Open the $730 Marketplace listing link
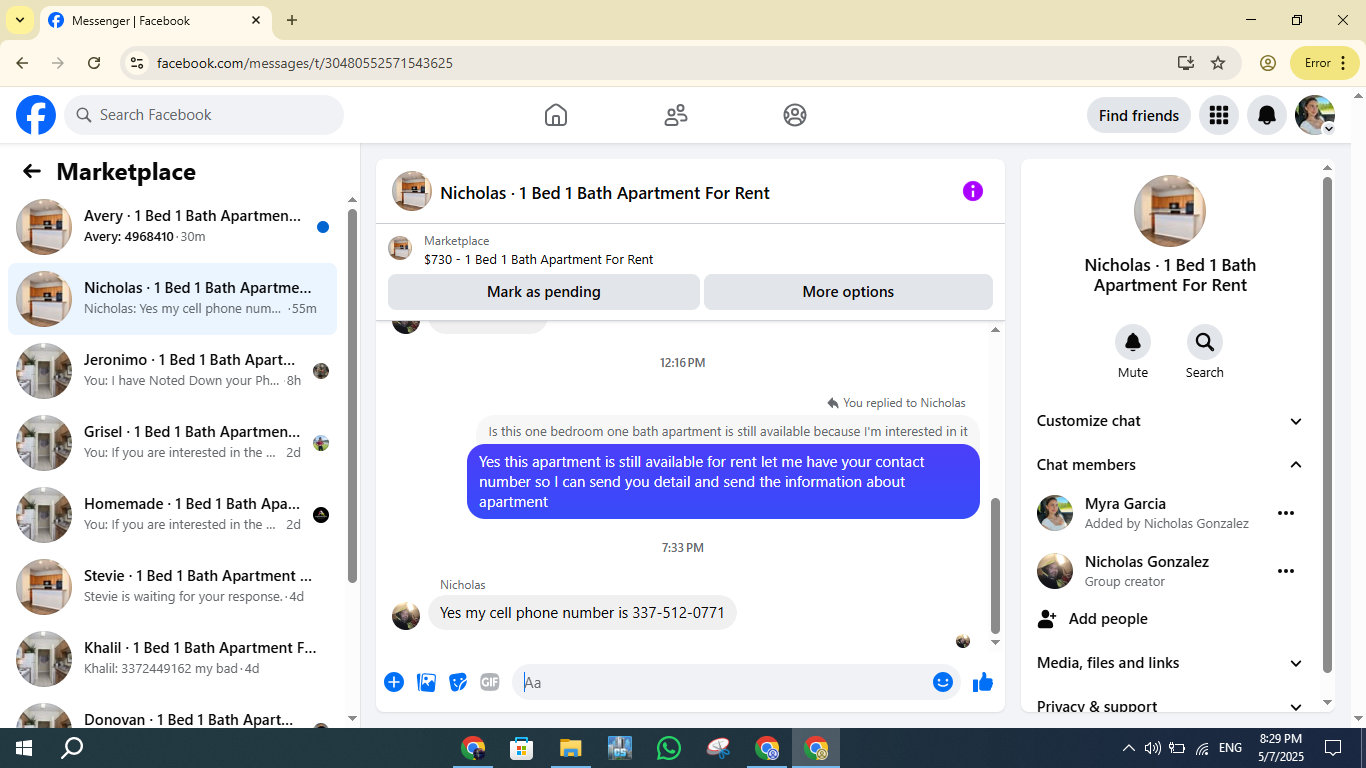Viewport: 1366px width, 768px height. [x=538, y=259]
